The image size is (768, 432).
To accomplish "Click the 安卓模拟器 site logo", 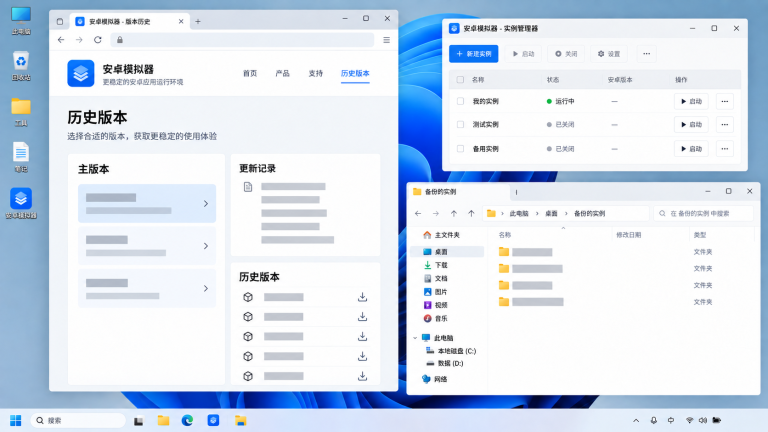I will [81, 73].
